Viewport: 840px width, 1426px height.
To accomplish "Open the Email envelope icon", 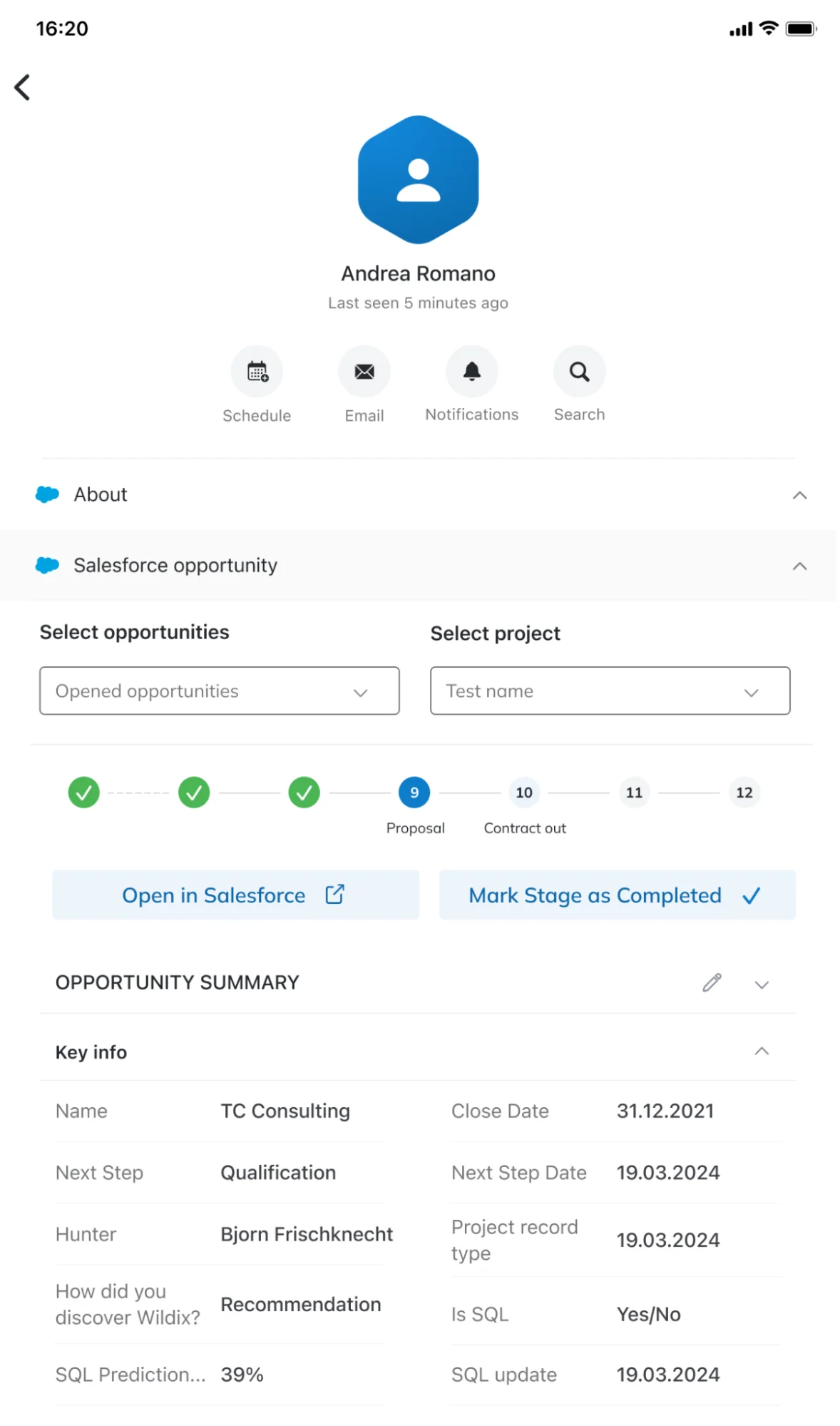I will 364,372.
